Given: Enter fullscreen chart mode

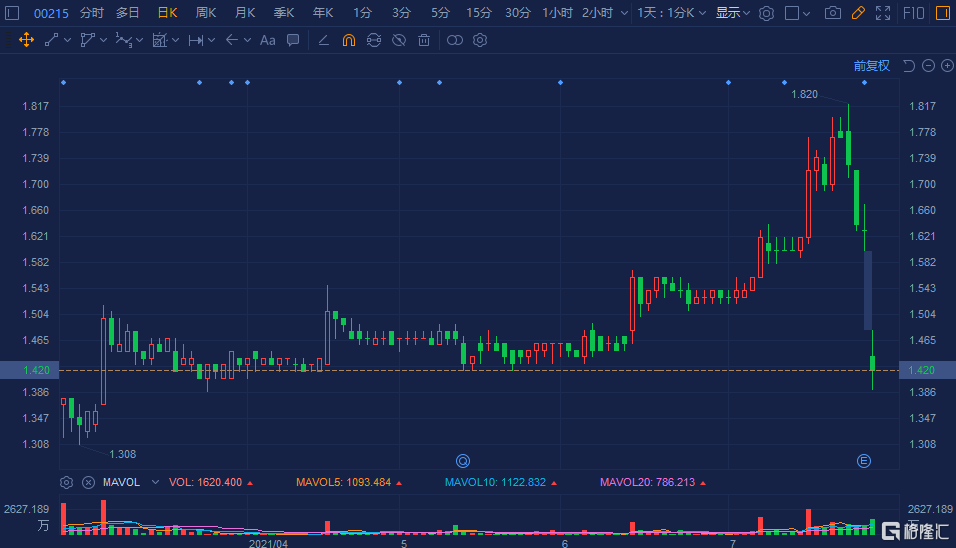Looking at the screenshot, I should 882,13.
